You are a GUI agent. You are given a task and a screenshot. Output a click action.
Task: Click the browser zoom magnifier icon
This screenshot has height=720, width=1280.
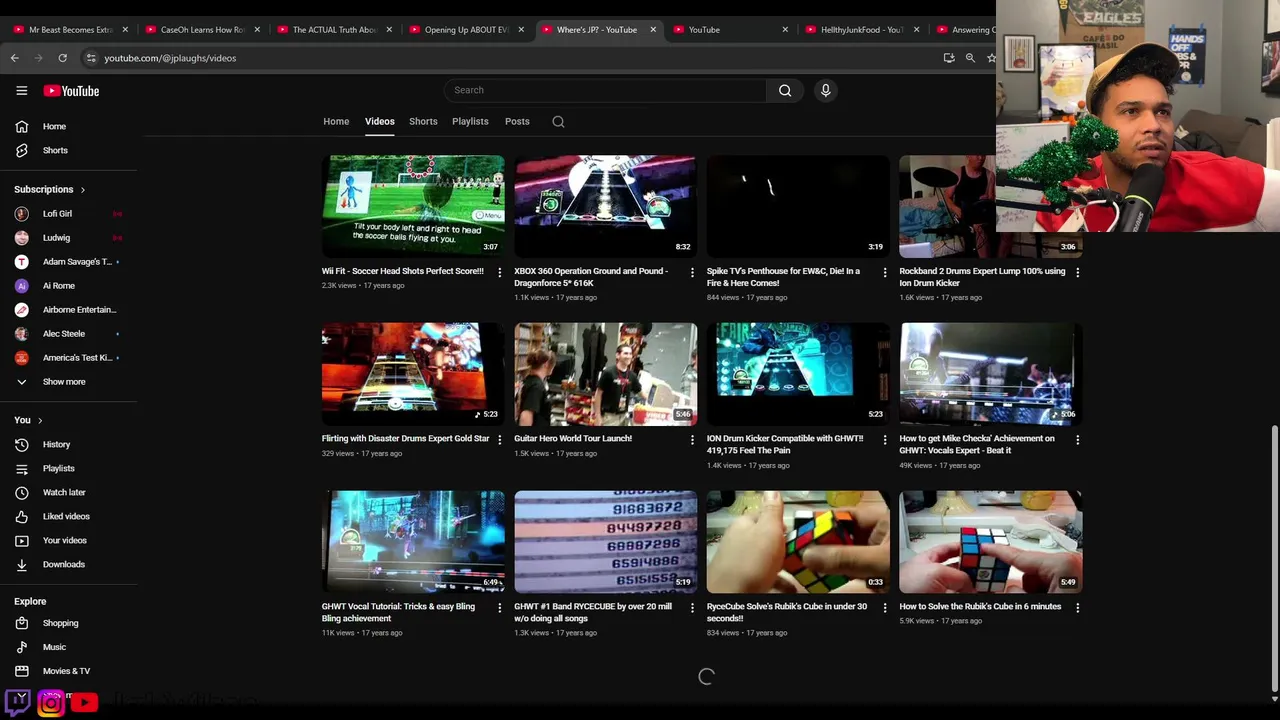(970, 58)
